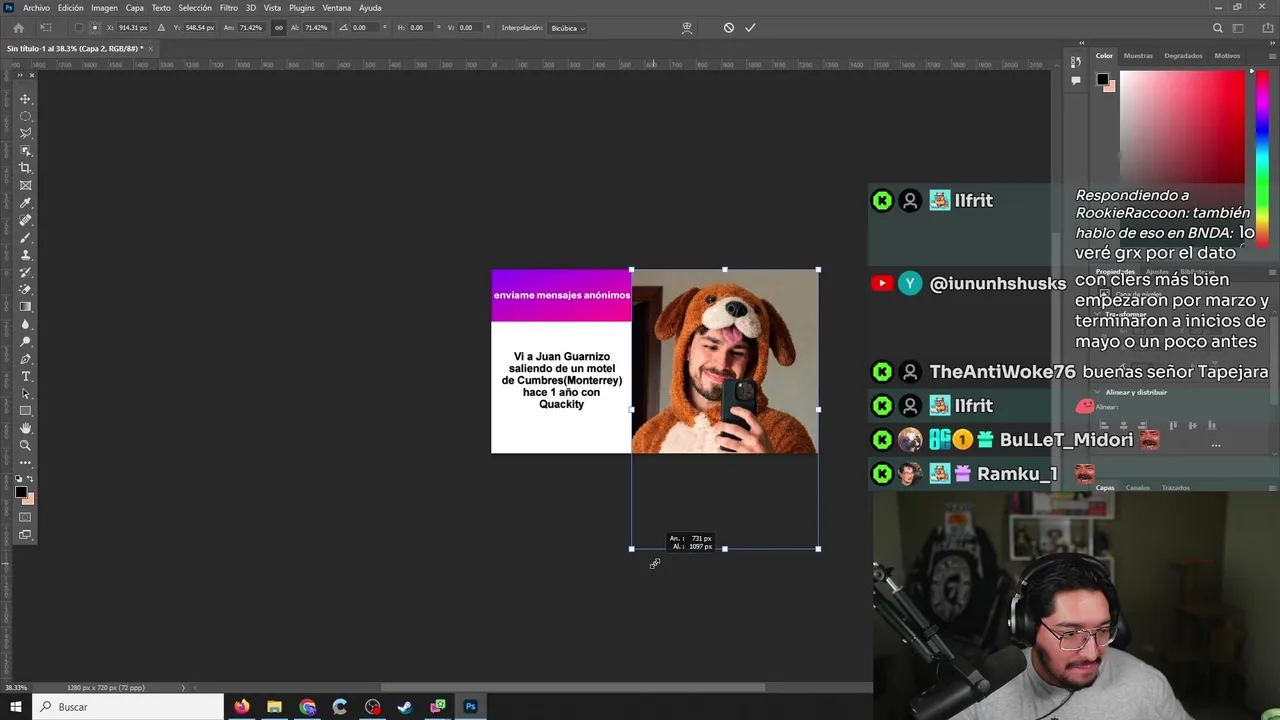Open the Edición menu

tap(71, 8)
